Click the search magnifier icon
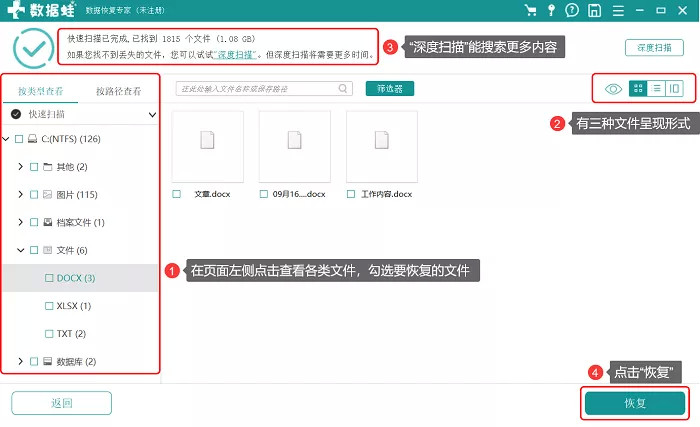The height and width of the screenshot is (427, 700). point(343,88)
